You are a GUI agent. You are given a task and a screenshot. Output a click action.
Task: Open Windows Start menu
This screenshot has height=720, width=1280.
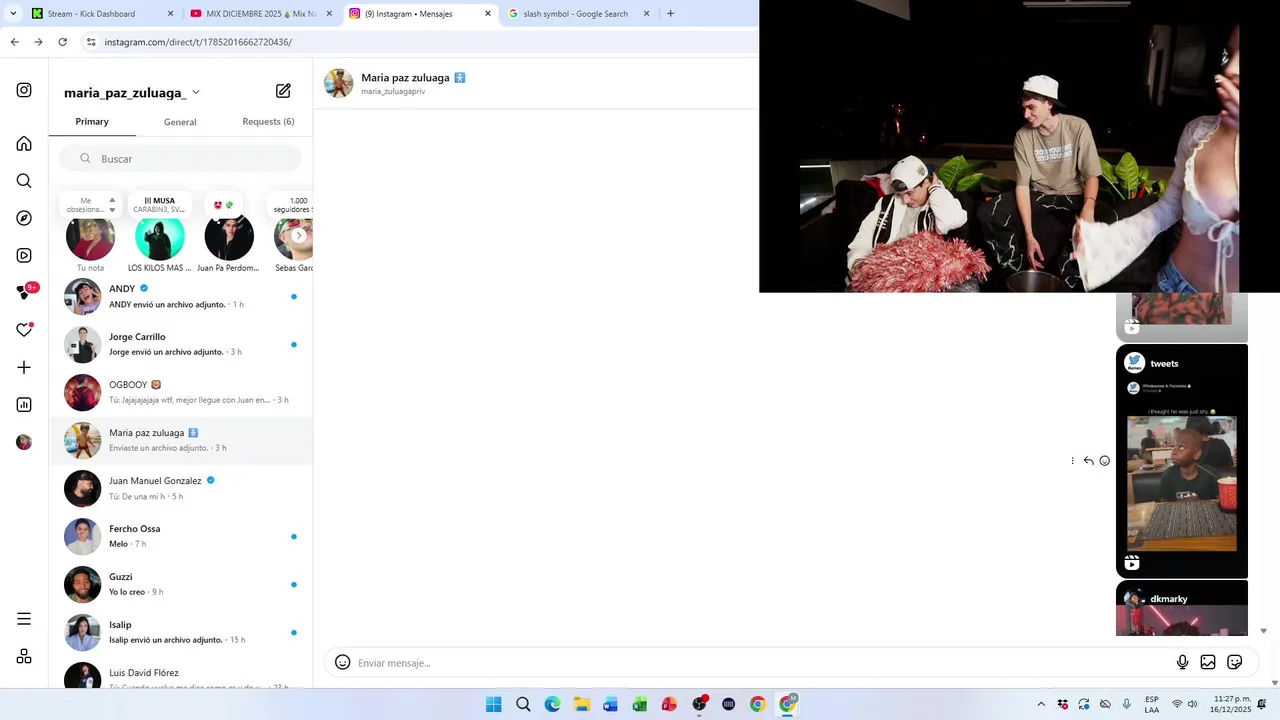493,704
